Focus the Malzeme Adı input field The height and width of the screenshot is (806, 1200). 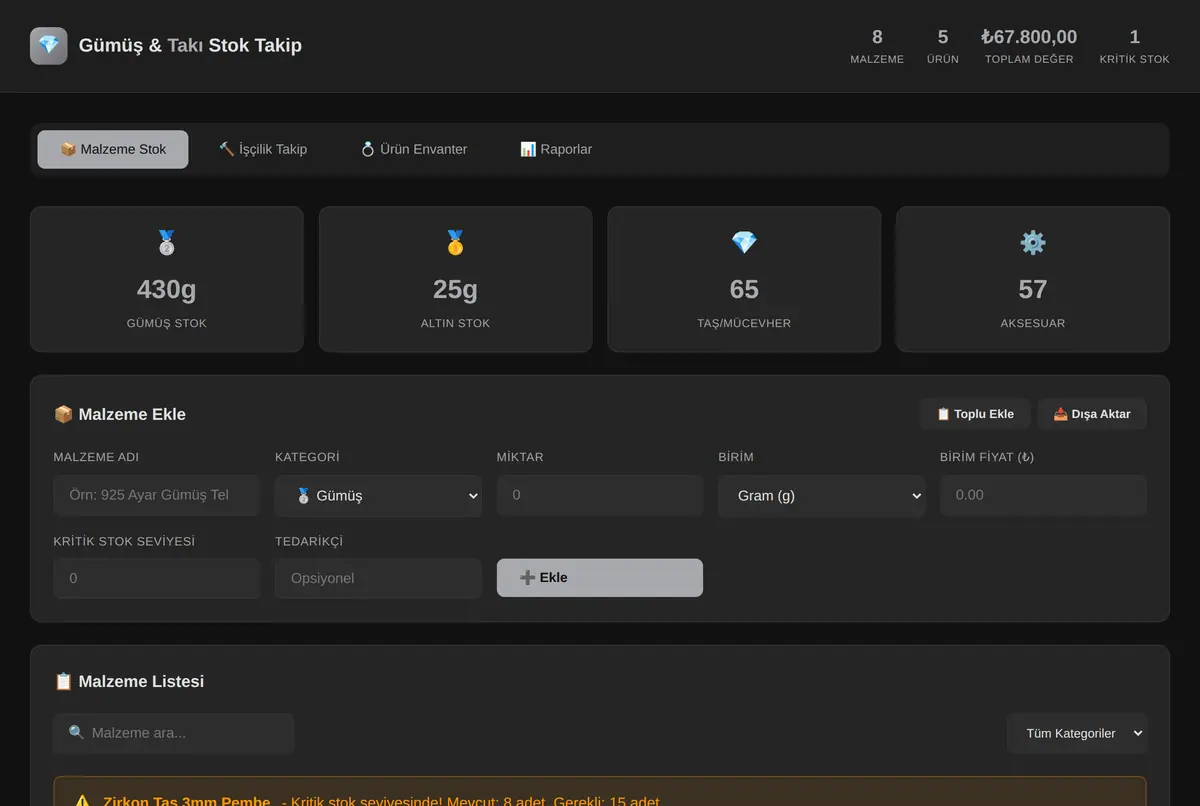[157, 495]
